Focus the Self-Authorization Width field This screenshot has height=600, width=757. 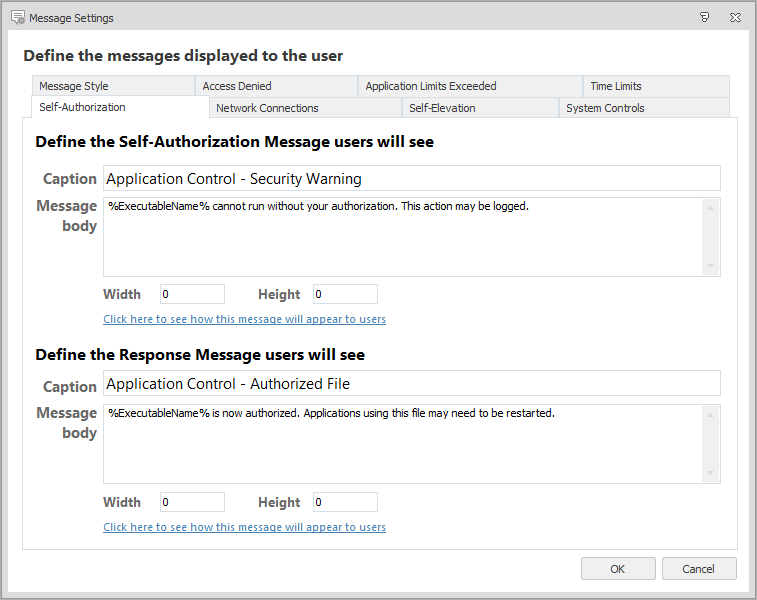192,294
